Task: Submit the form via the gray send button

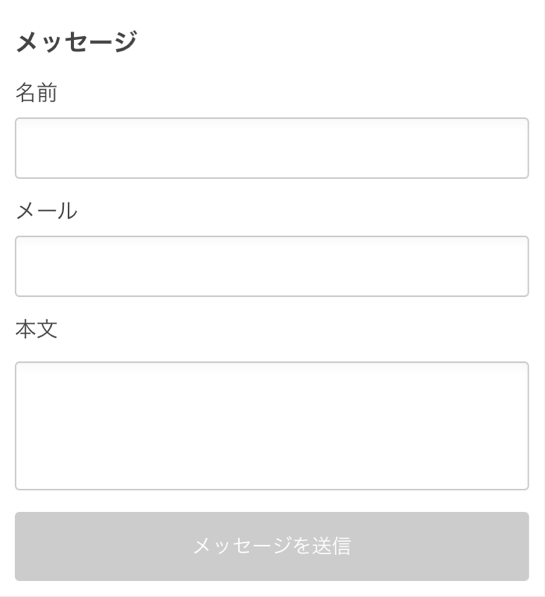Action: (272, 546)
